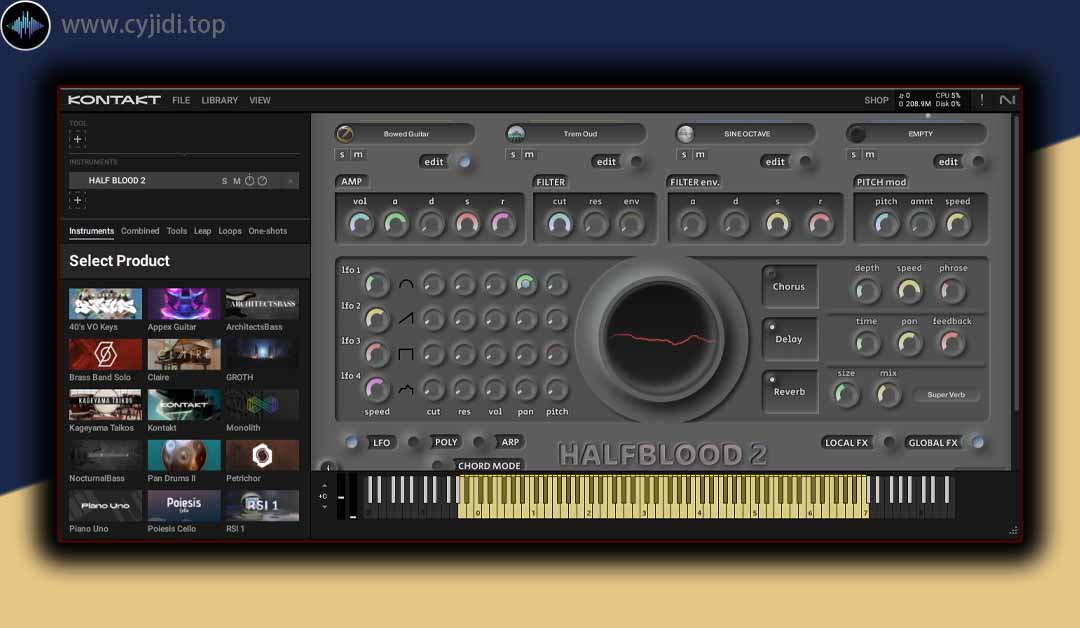Click the ARP button
This screenshot has height=628, width=1080.
(x=510, y=442)
